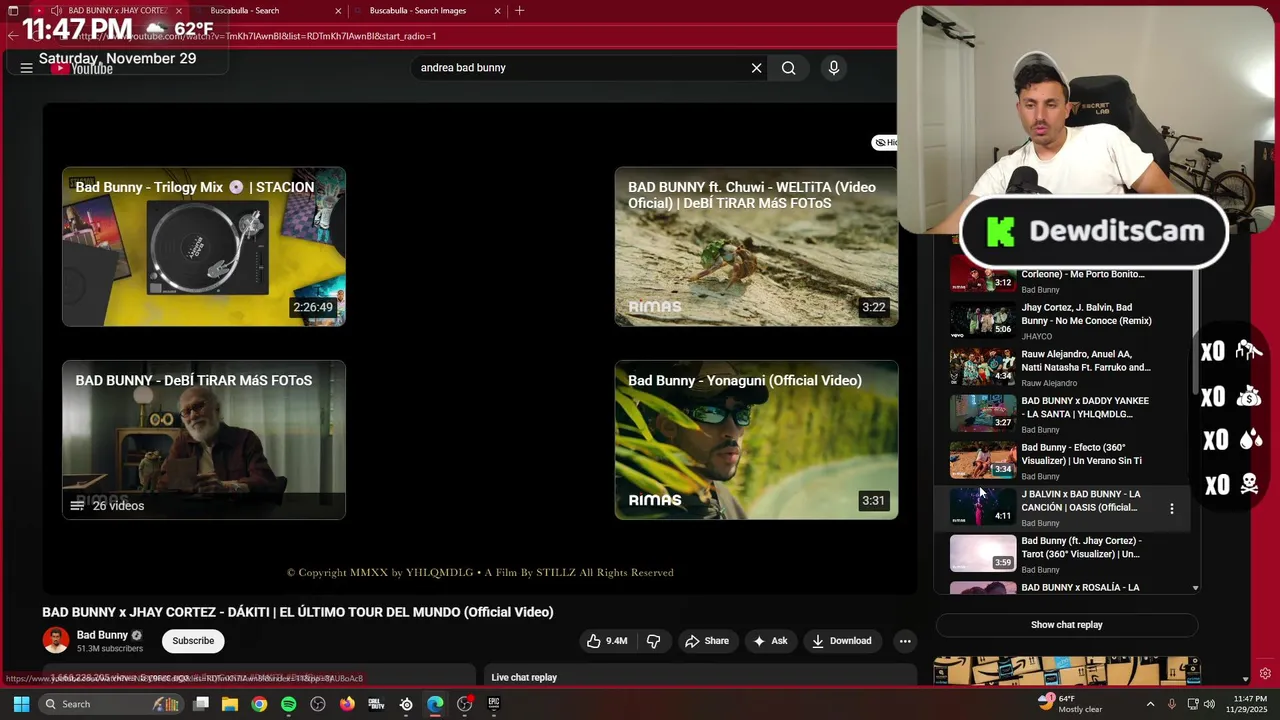The height and width of the screenshot is (720, 1280).
Task: Download the video with the Download button
Action: point(841,641)
